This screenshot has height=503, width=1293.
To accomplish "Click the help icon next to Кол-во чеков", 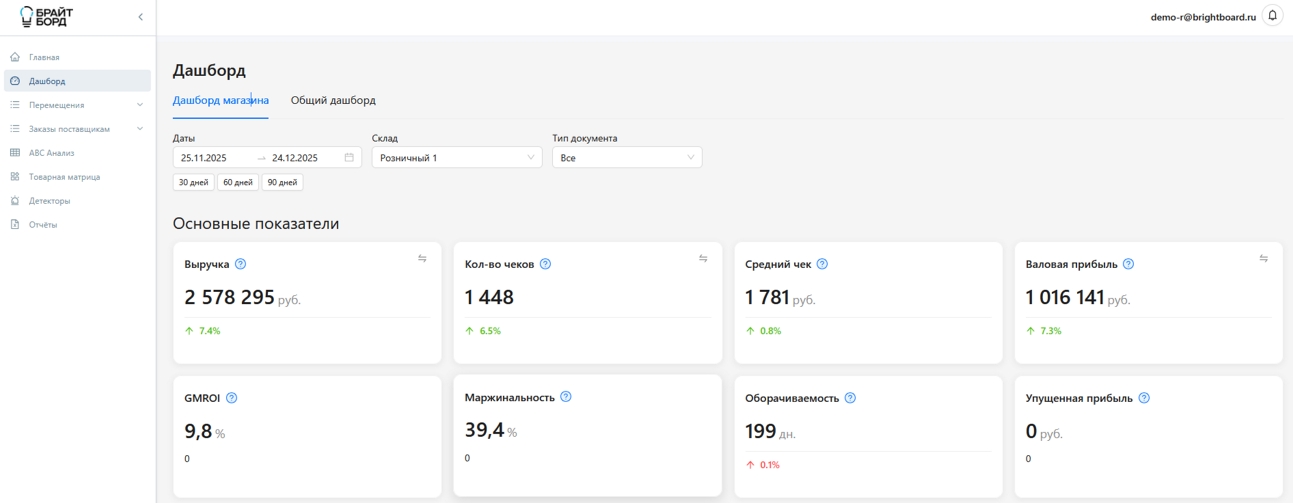I will click(545, 264).
